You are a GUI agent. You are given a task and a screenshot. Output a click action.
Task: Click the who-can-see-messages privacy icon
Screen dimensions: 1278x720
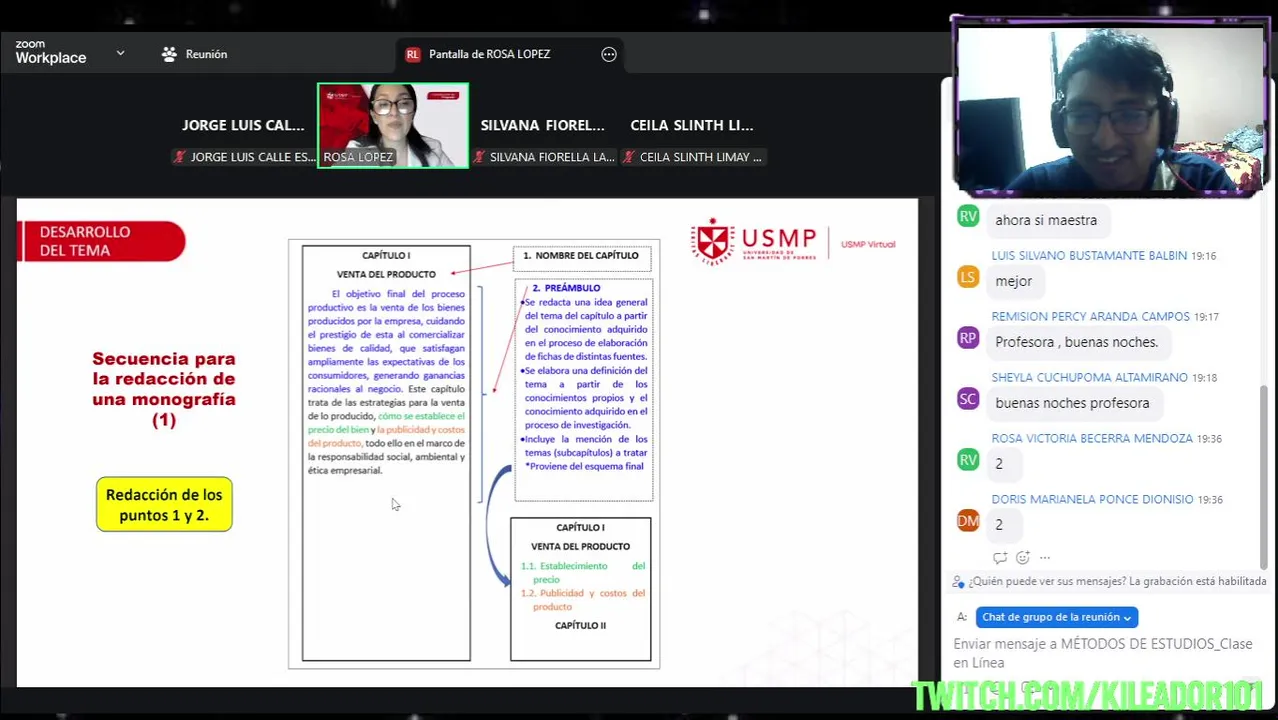pos(958,581)
